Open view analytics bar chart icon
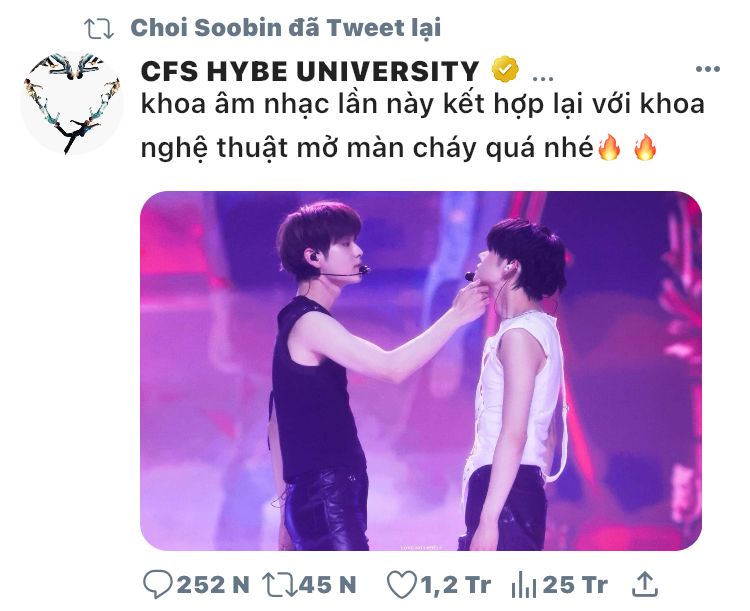Screen dimensions: 750x611 [x=523, y=585]
